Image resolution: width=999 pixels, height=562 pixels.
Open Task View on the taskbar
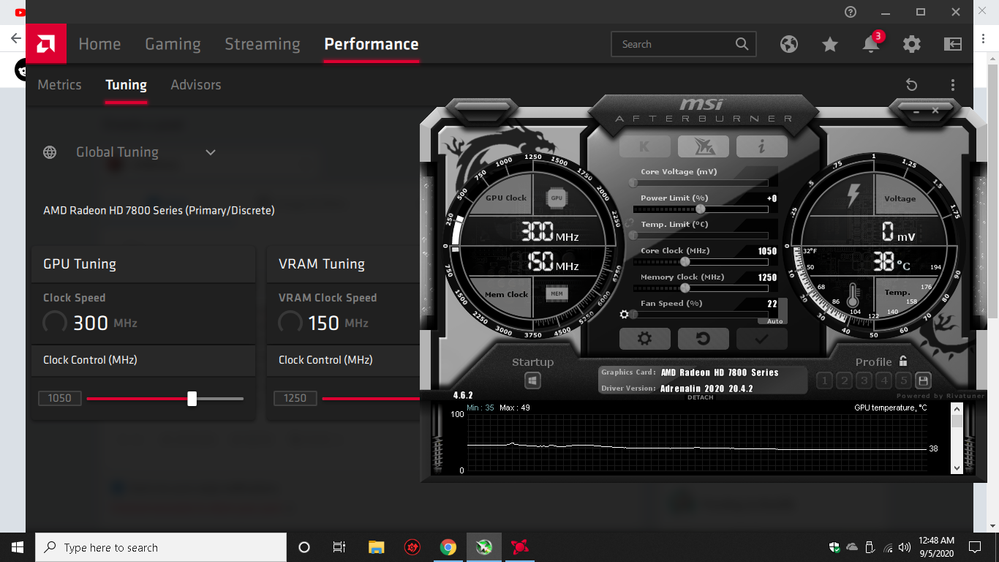pos(339,547)
